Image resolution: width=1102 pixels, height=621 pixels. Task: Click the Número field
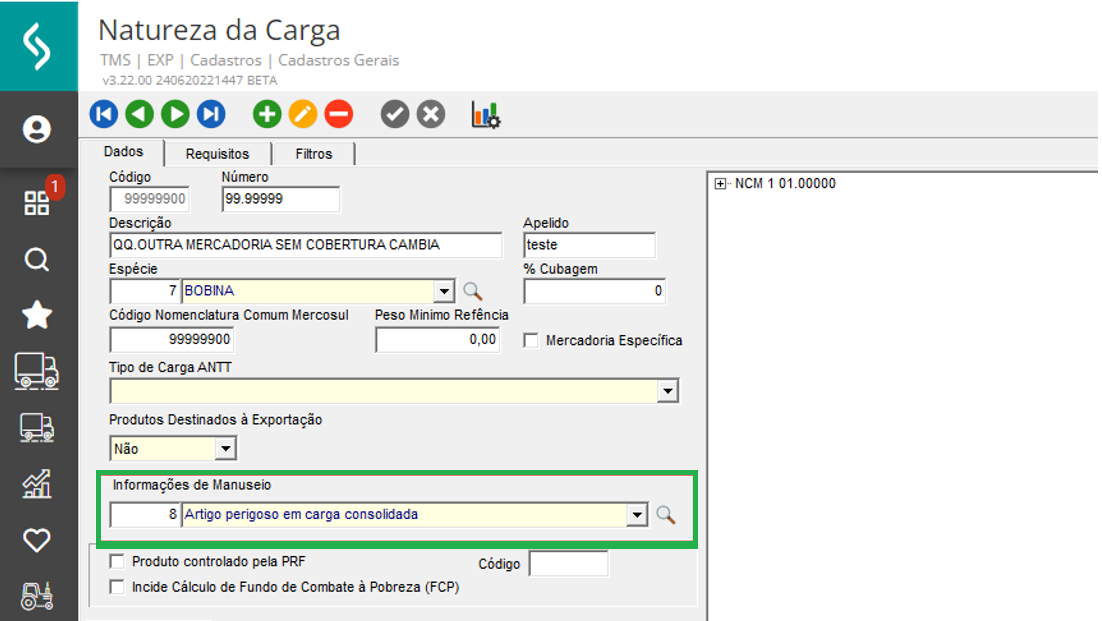[280, 199]
